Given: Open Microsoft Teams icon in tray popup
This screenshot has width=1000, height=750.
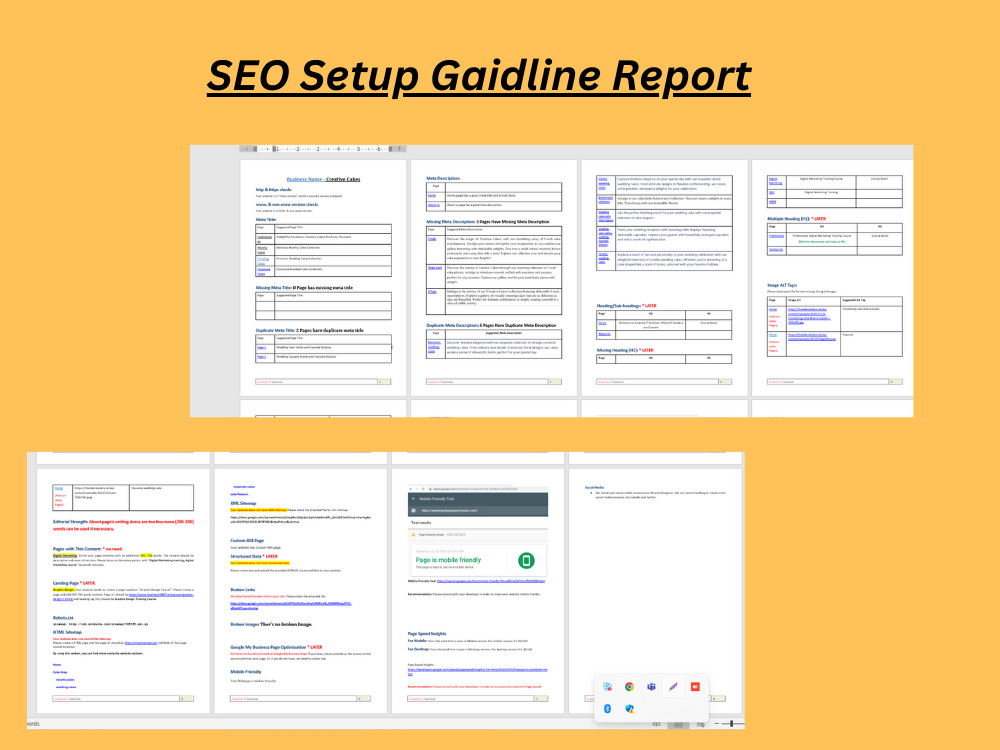Looking at the screenshot, I should coord(651,687).
